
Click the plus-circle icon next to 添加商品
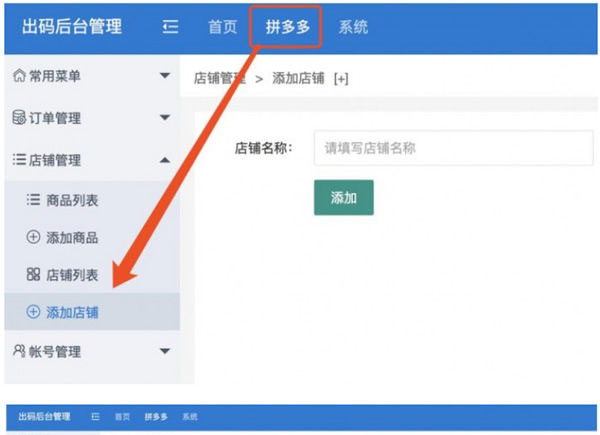pos(33,237)
